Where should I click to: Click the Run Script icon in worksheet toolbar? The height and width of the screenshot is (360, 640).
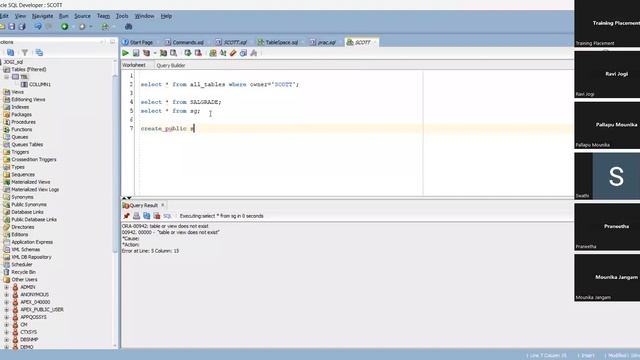[136, 53]
